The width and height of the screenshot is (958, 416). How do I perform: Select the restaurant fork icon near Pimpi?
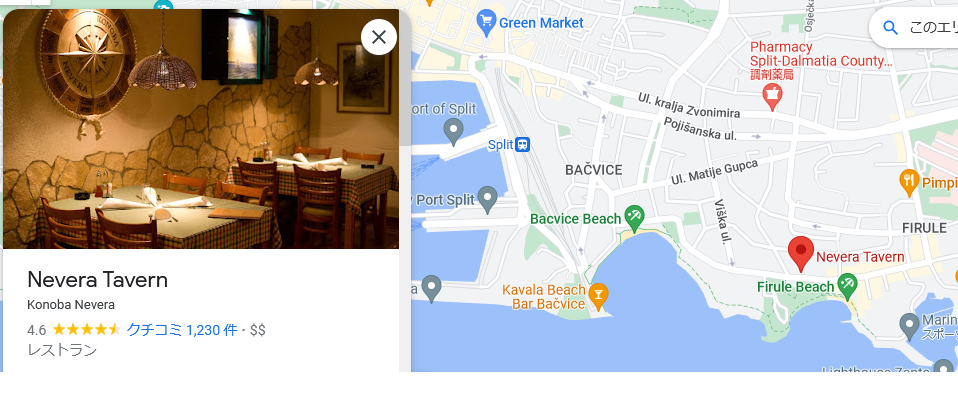point(910,182)
